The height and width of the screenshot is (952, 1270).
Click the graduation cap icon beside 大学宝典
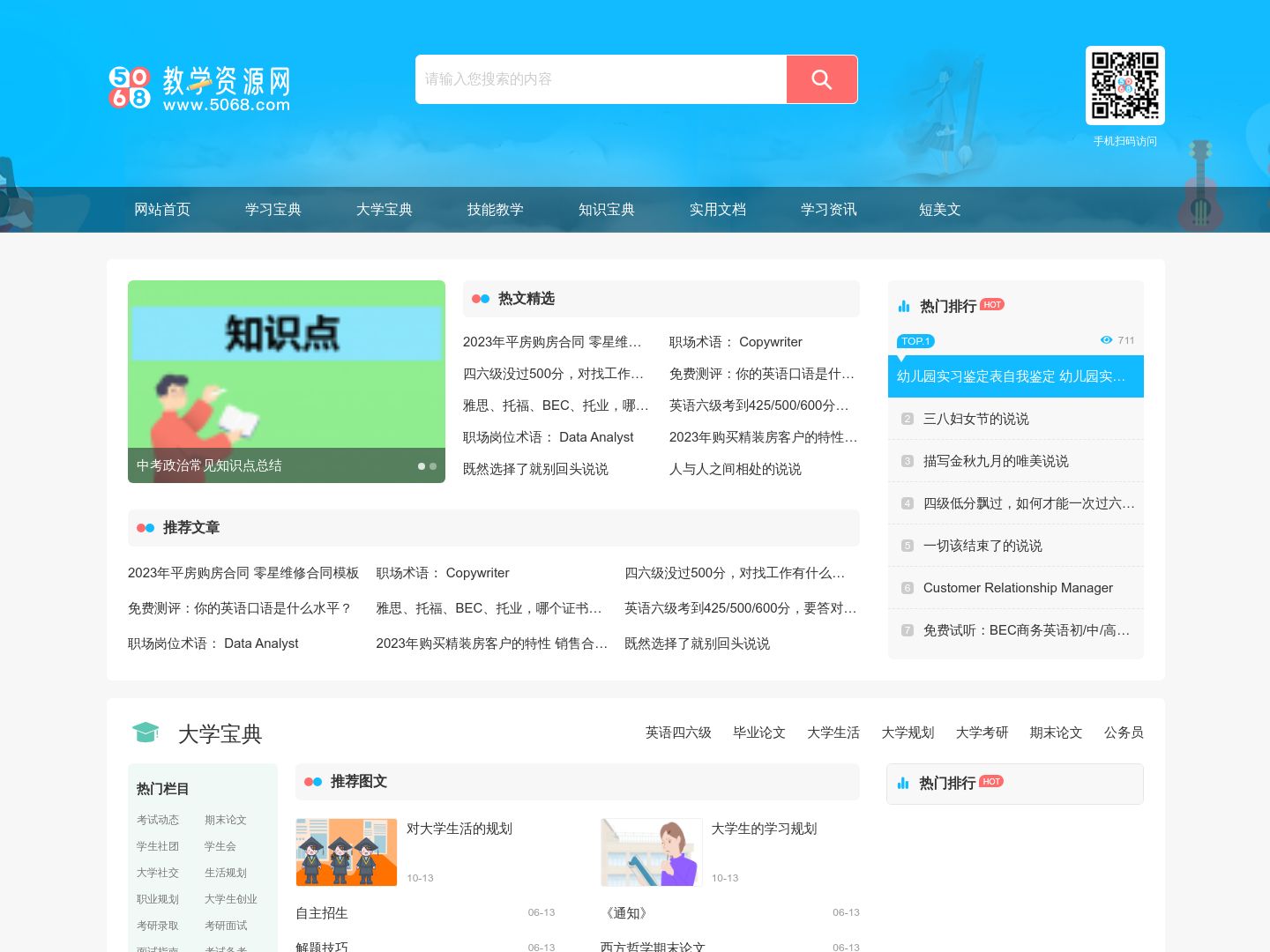click(x=146, y=733)
